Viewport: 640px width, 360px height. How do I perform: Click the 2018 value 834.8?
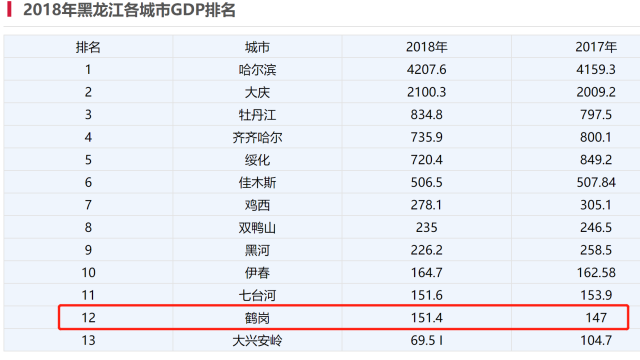[427, 115]
